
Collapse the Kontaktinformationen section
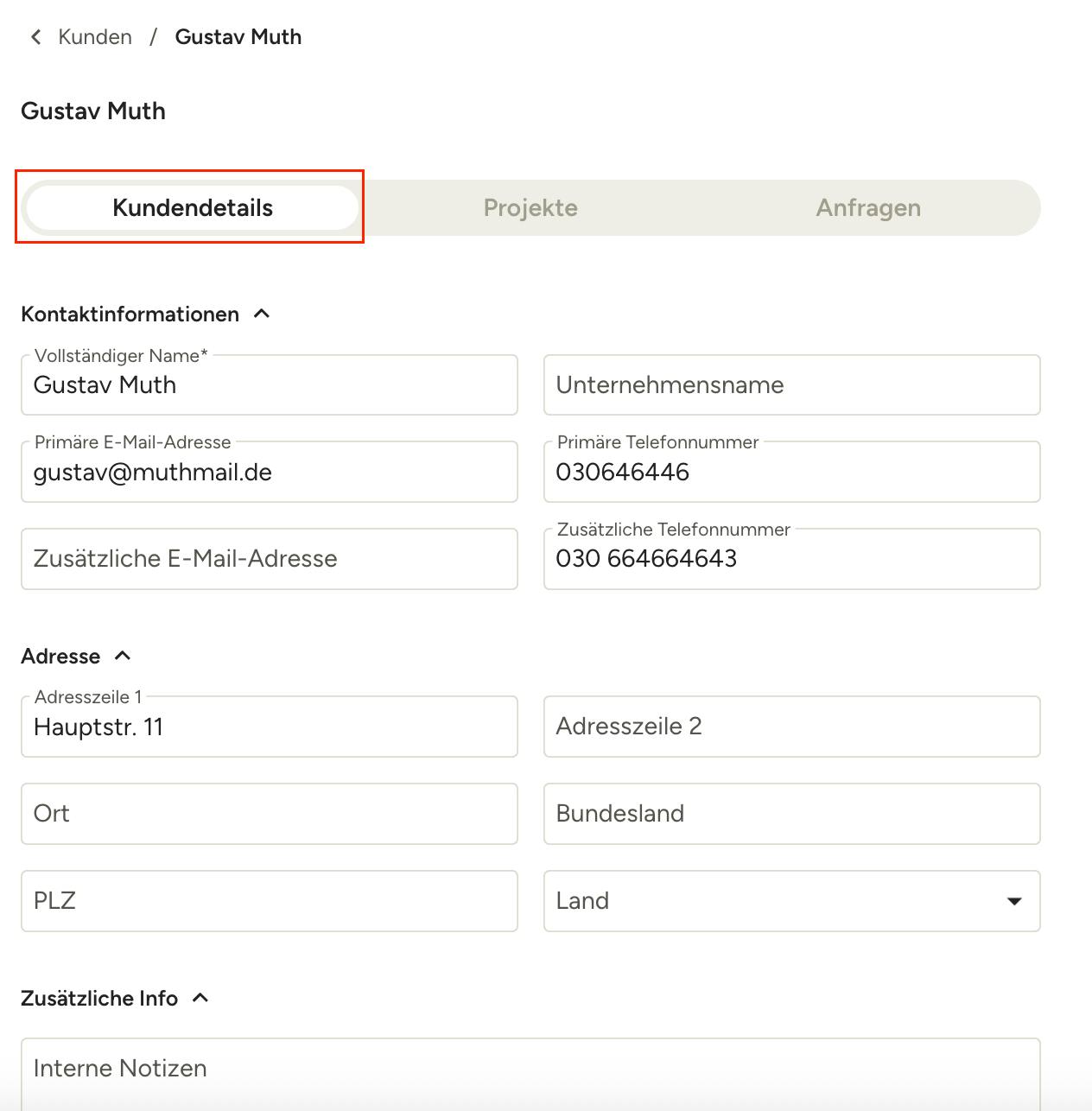(262, 314)
